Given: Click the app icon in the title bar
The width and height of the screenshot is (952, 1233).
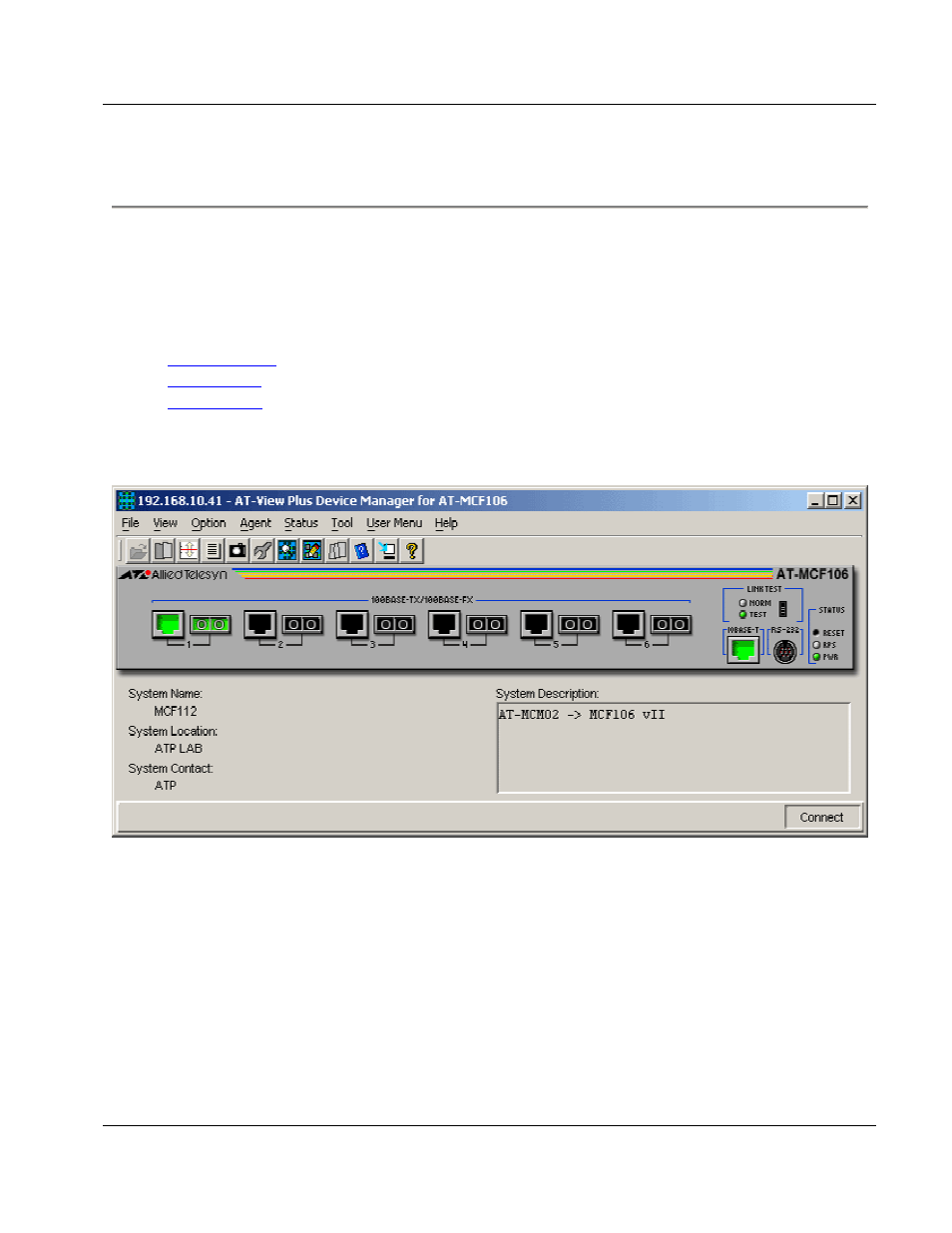Looking at the screenshot, I should [127, 500].
